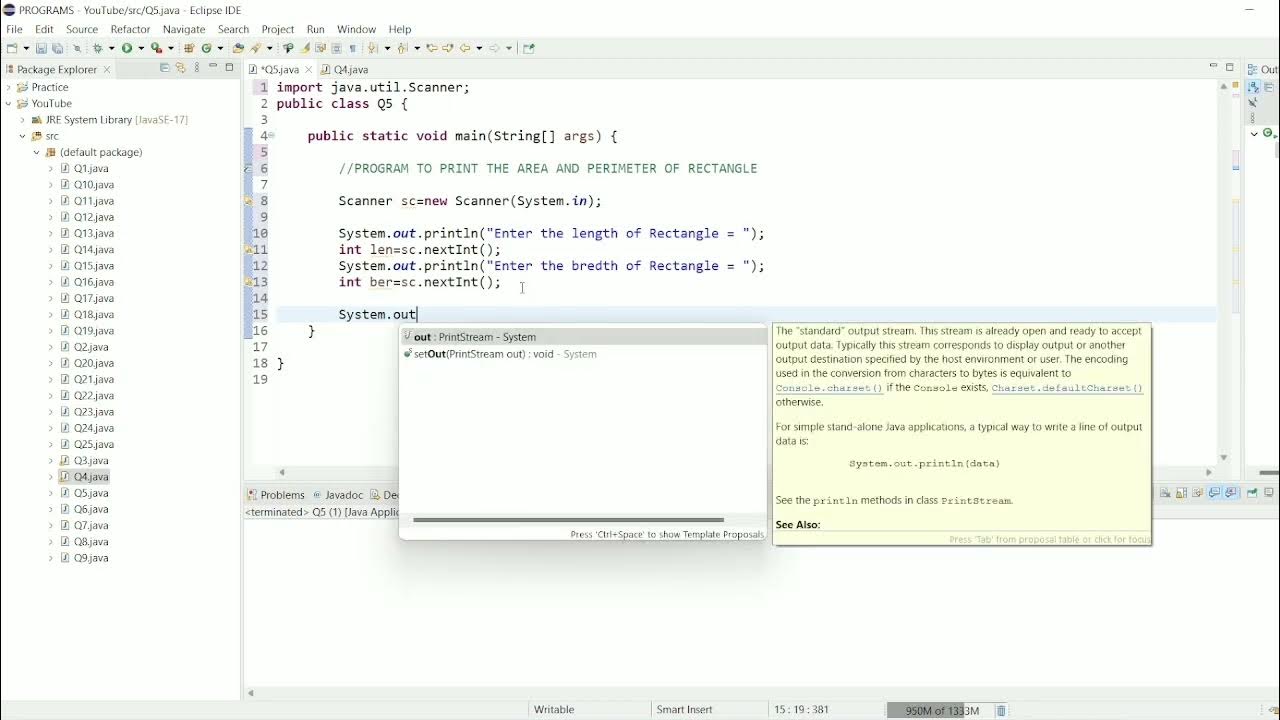Click the heap status memory bar
Screen dimensions: 1280x720
pos(940,710)
